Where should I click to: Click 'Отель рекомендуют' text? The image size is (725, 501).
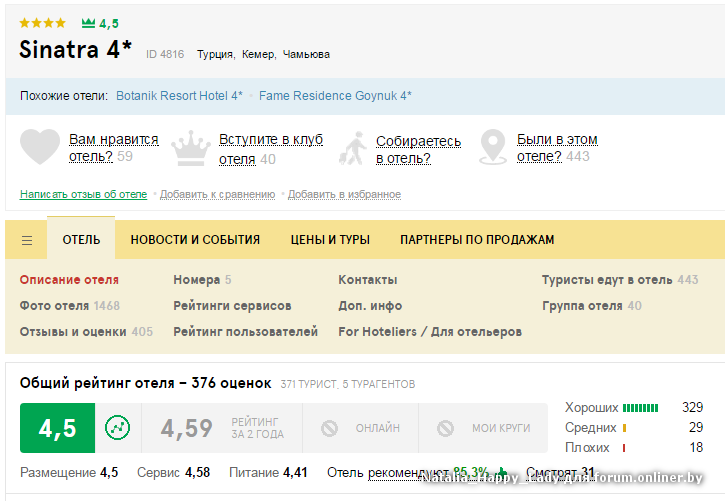coord(388,472)
